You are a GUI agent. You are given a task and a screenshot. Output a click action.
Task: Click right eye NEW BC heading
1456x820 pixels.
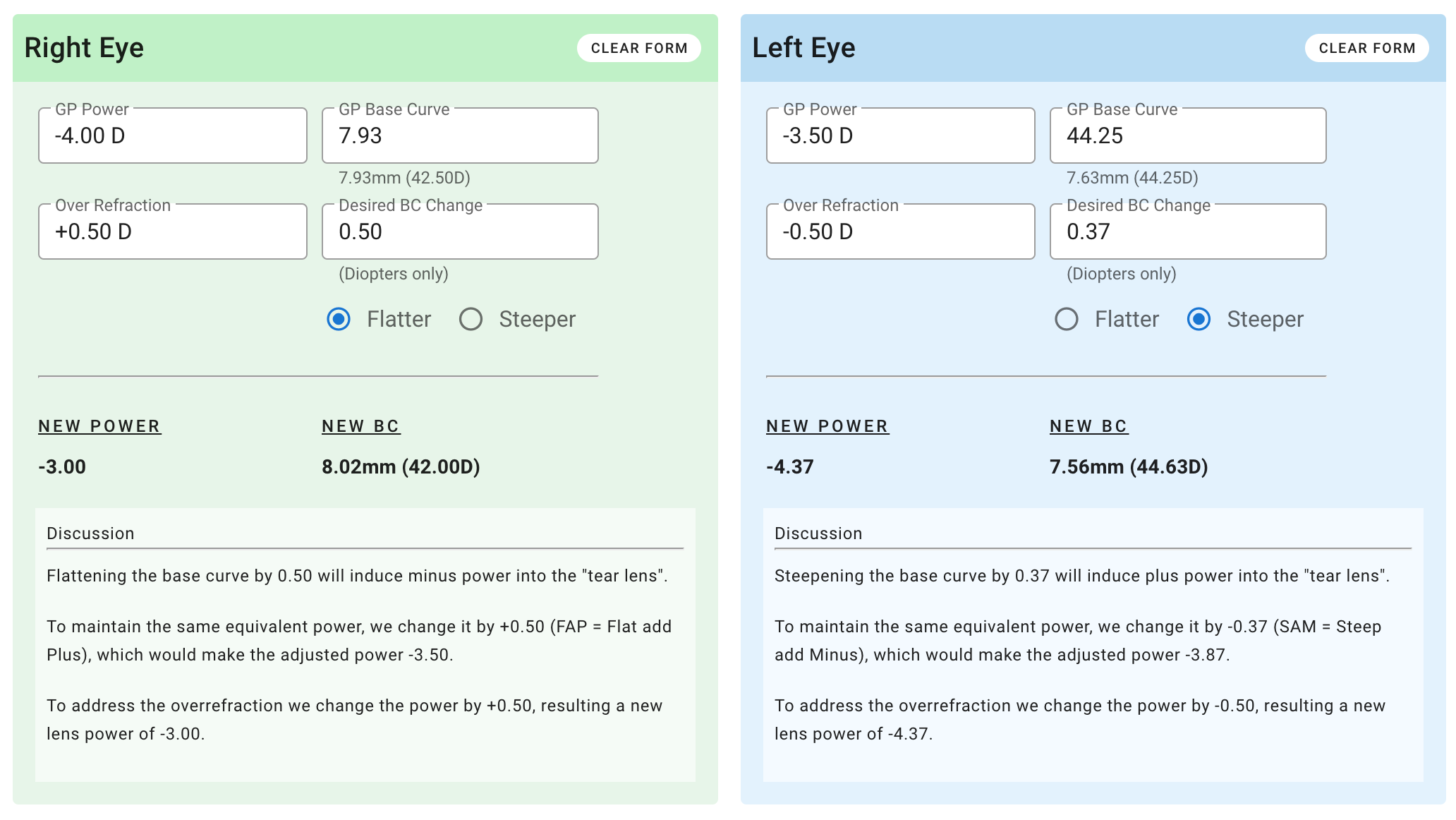click(361, 426)
